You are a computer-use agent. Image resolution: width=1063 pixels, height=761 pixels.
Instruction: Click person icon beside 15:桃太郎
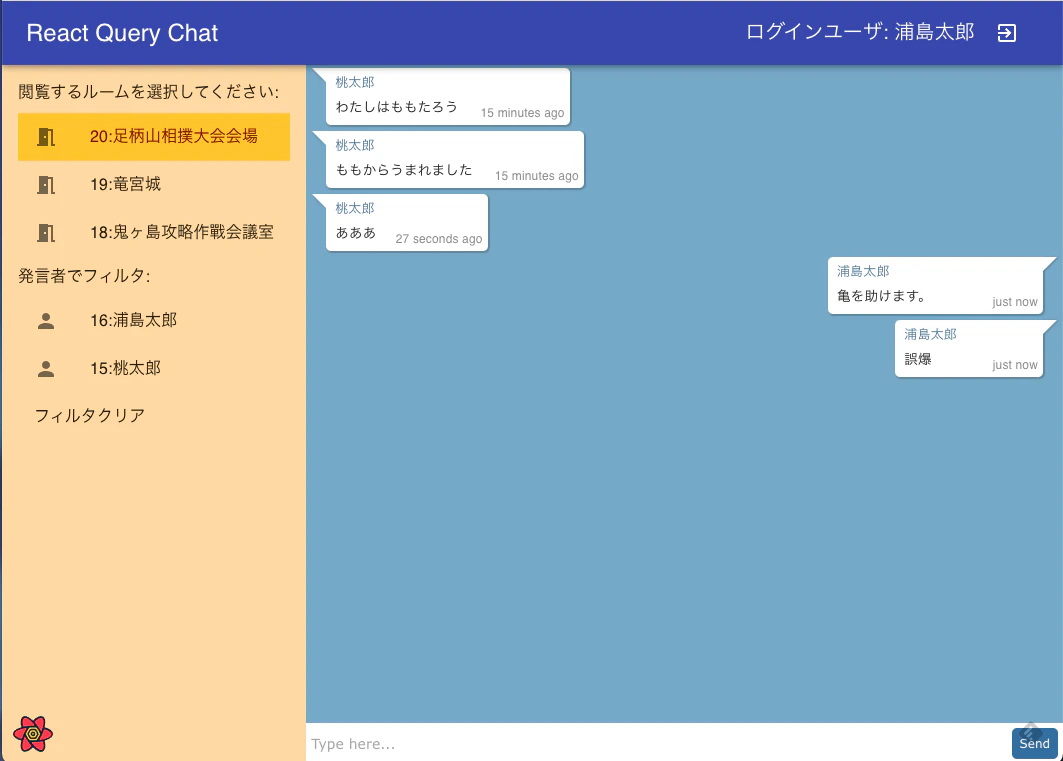[x=46, y=369]
